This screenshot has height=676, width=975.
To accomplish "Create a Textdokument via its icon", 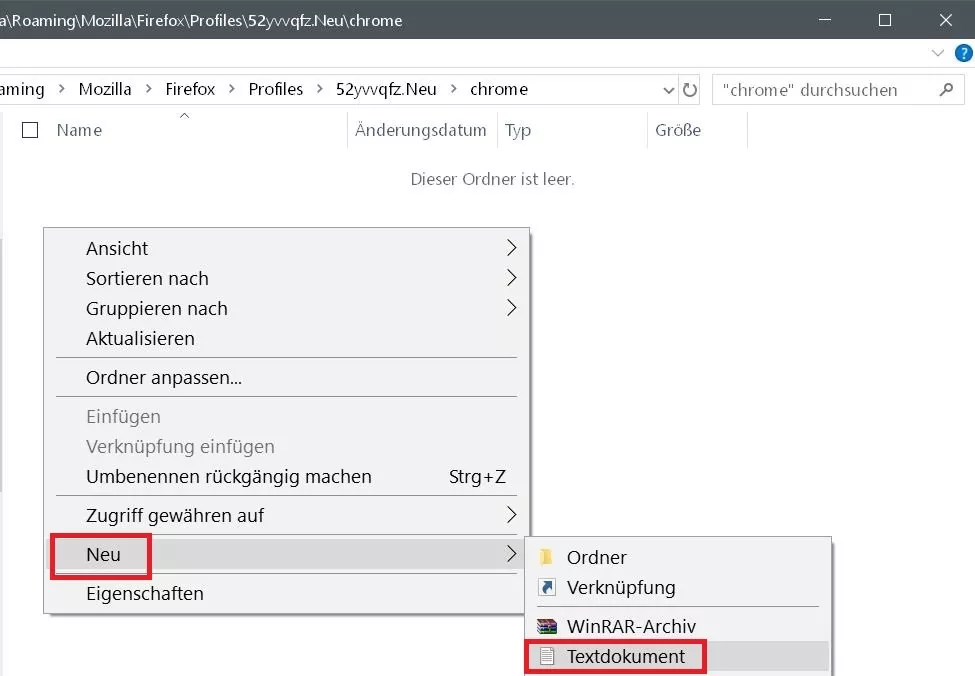I will coord(547,656).
